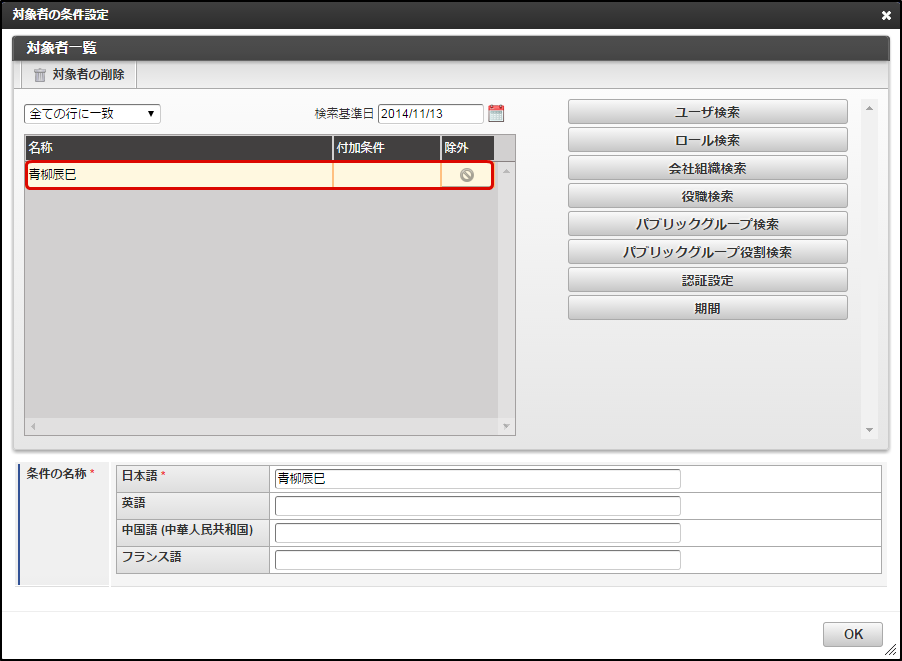Viewport: 902px width, 661px height.
Task: Focus the フランス語 name input field
Action: click(x=477, y=560)
